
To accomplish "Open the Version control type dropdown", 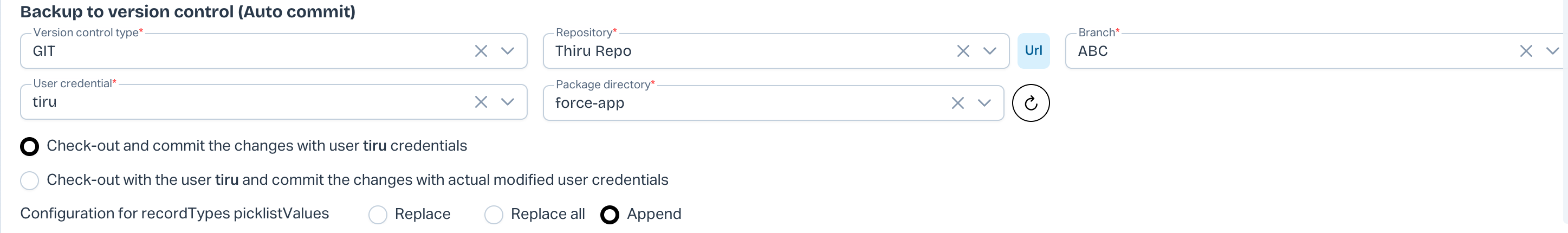I will tap(508, 51).
